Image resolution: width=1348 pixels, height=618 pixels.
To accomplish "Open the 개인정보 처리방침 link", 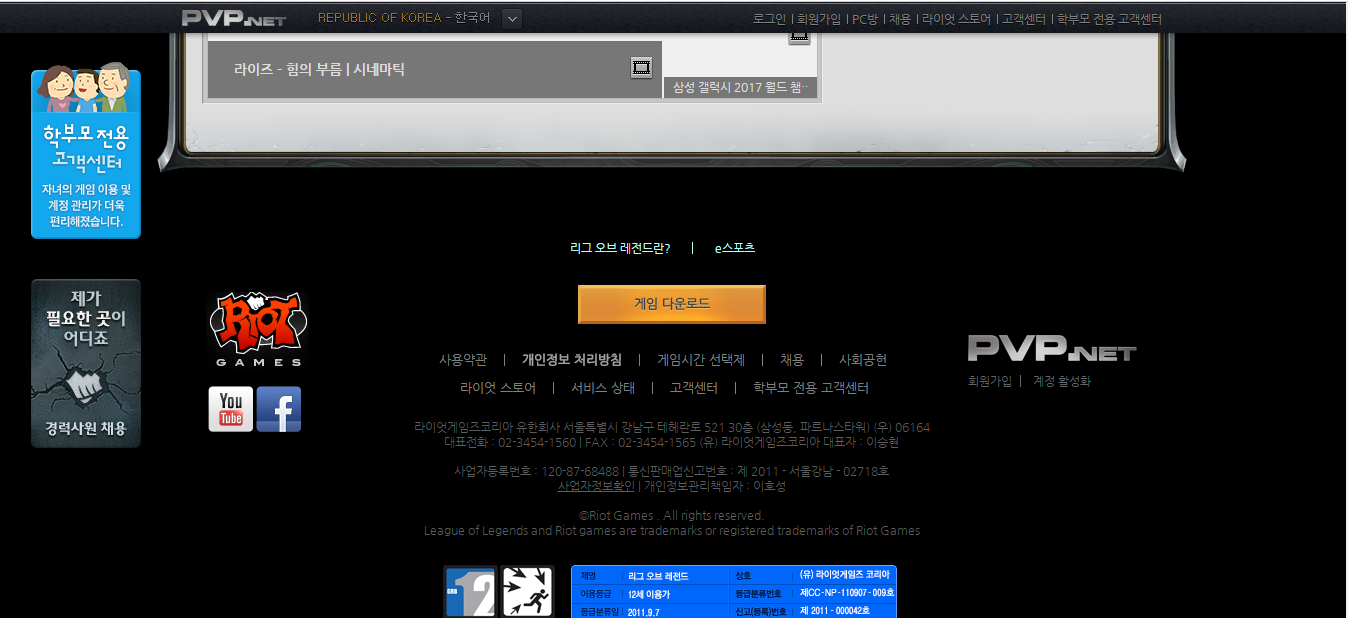I will (x=572, y=360).
